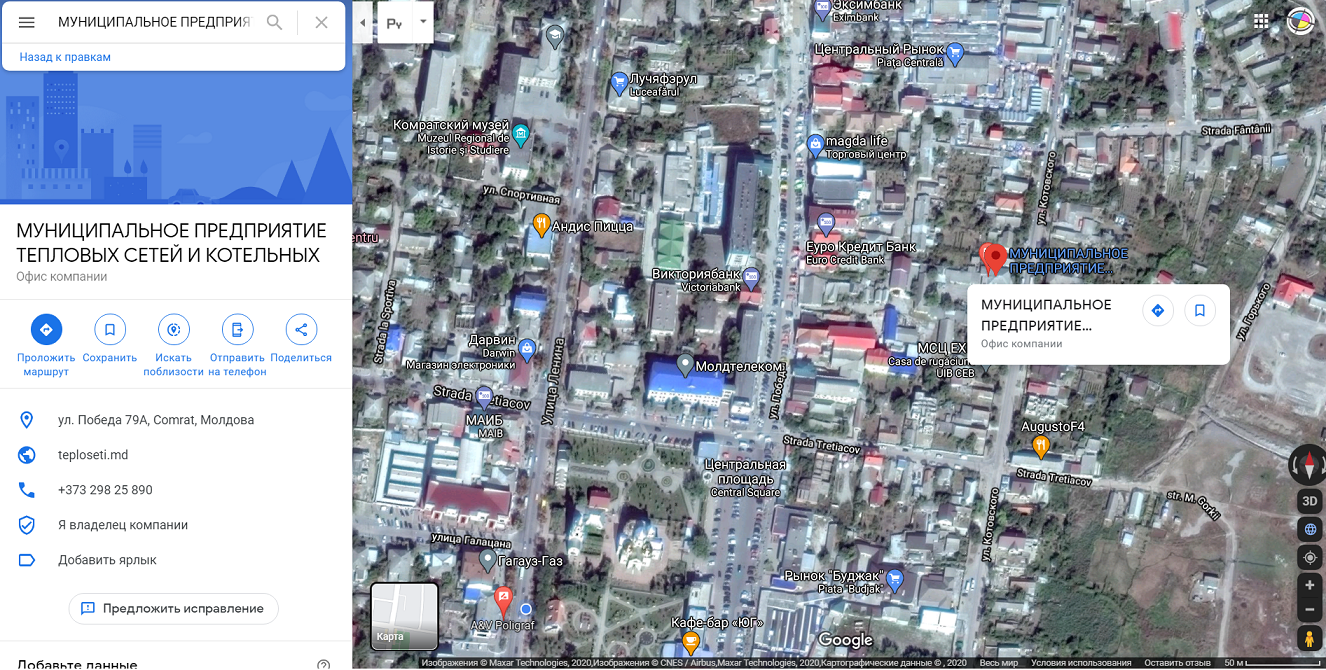1326x670 pixels.
Task: Click the Молдтелеком location pin
Action: (685, 365)
